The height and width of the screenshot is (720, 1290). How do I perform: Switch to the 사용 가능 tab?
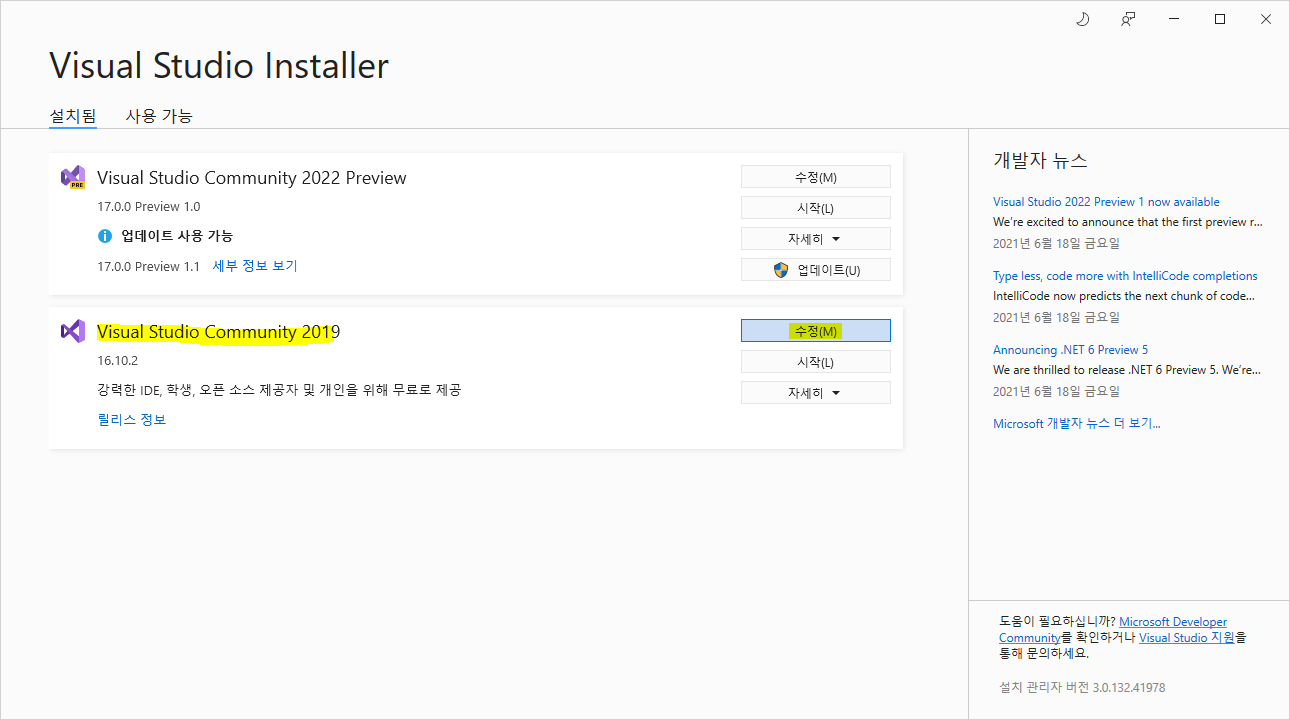click(159, 116)
